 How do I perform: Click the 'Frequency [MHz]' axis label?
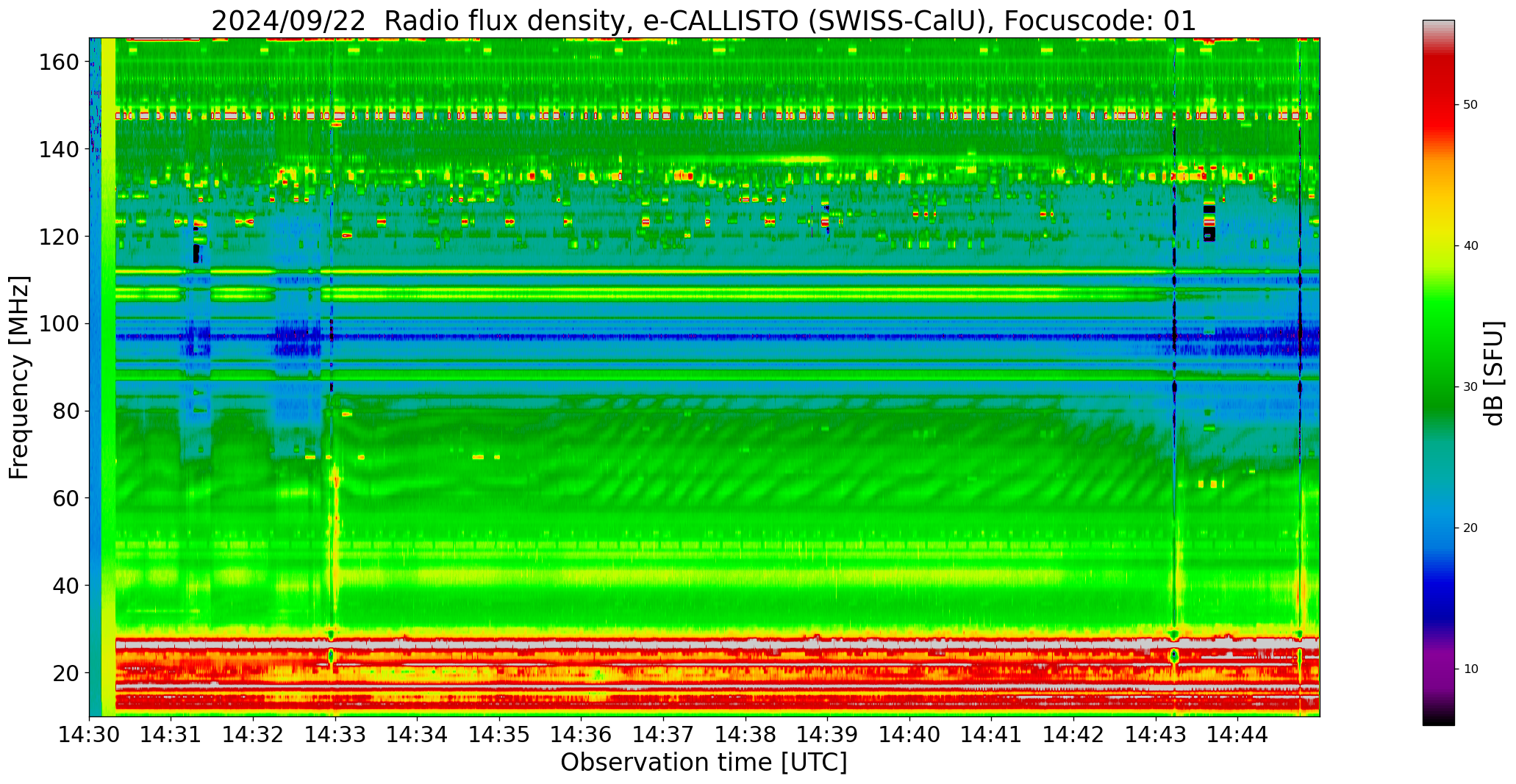[x=20, y=377]
